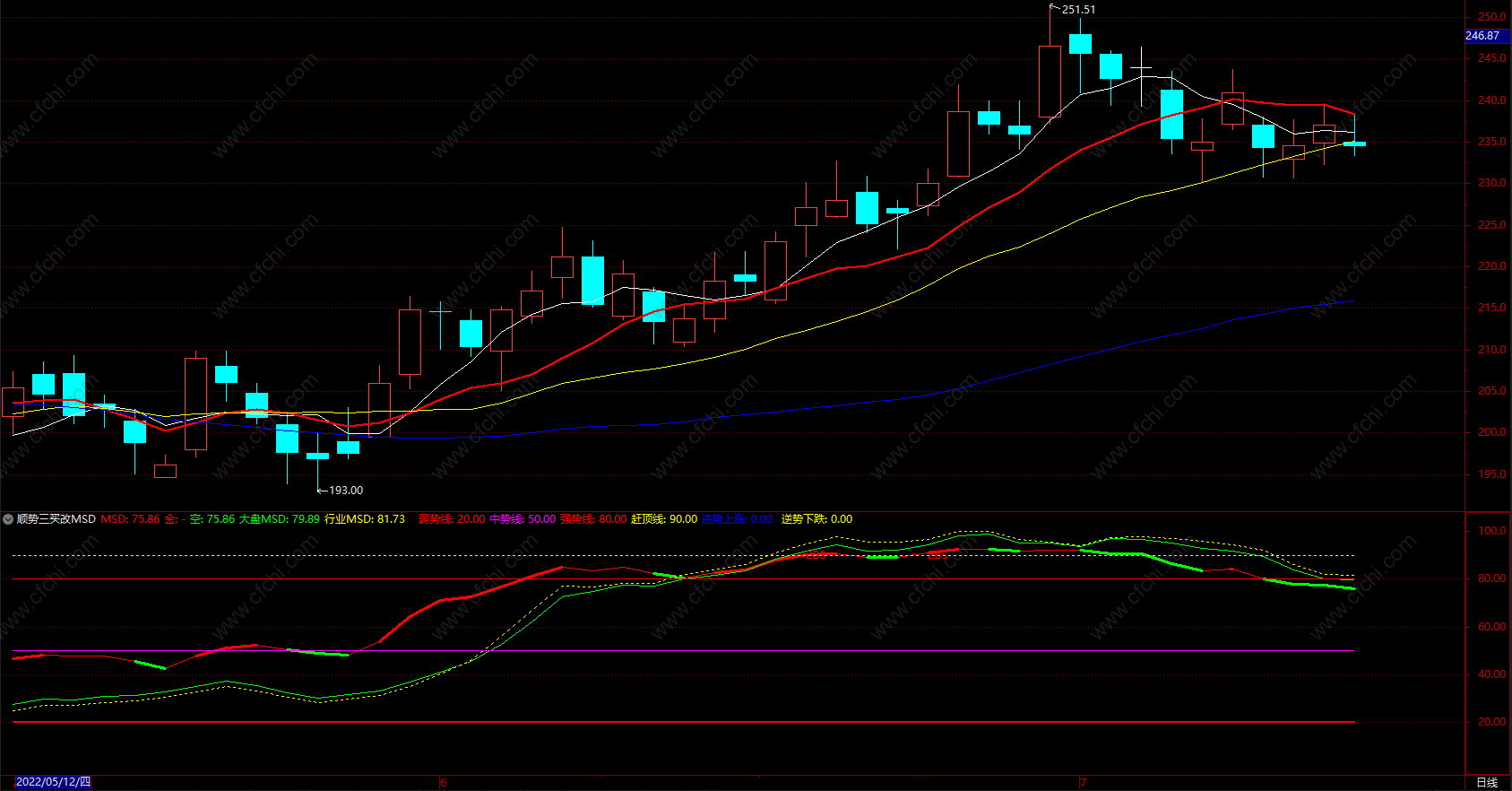Click the 2022/05/12/四 date label

click(x=54, y=782)
